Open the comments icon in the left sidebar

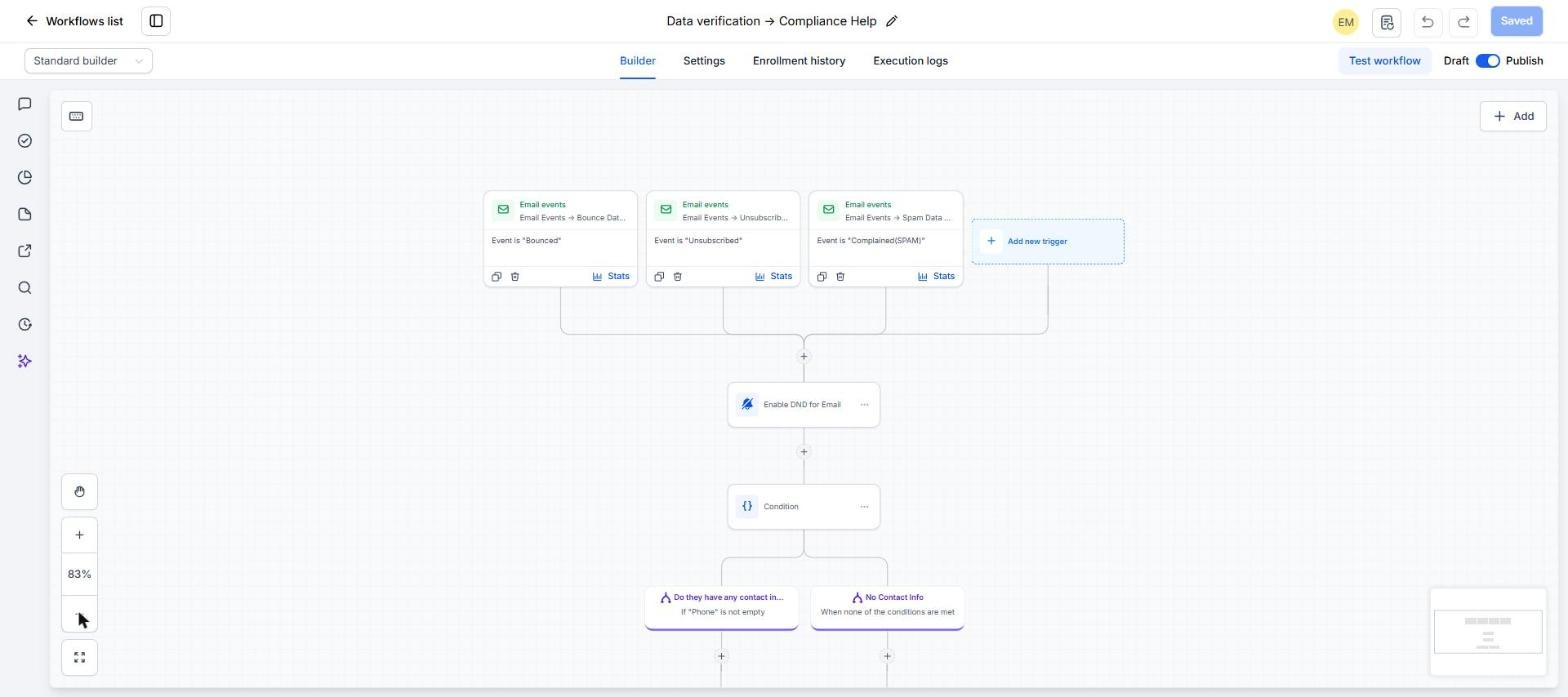point(25,104)
